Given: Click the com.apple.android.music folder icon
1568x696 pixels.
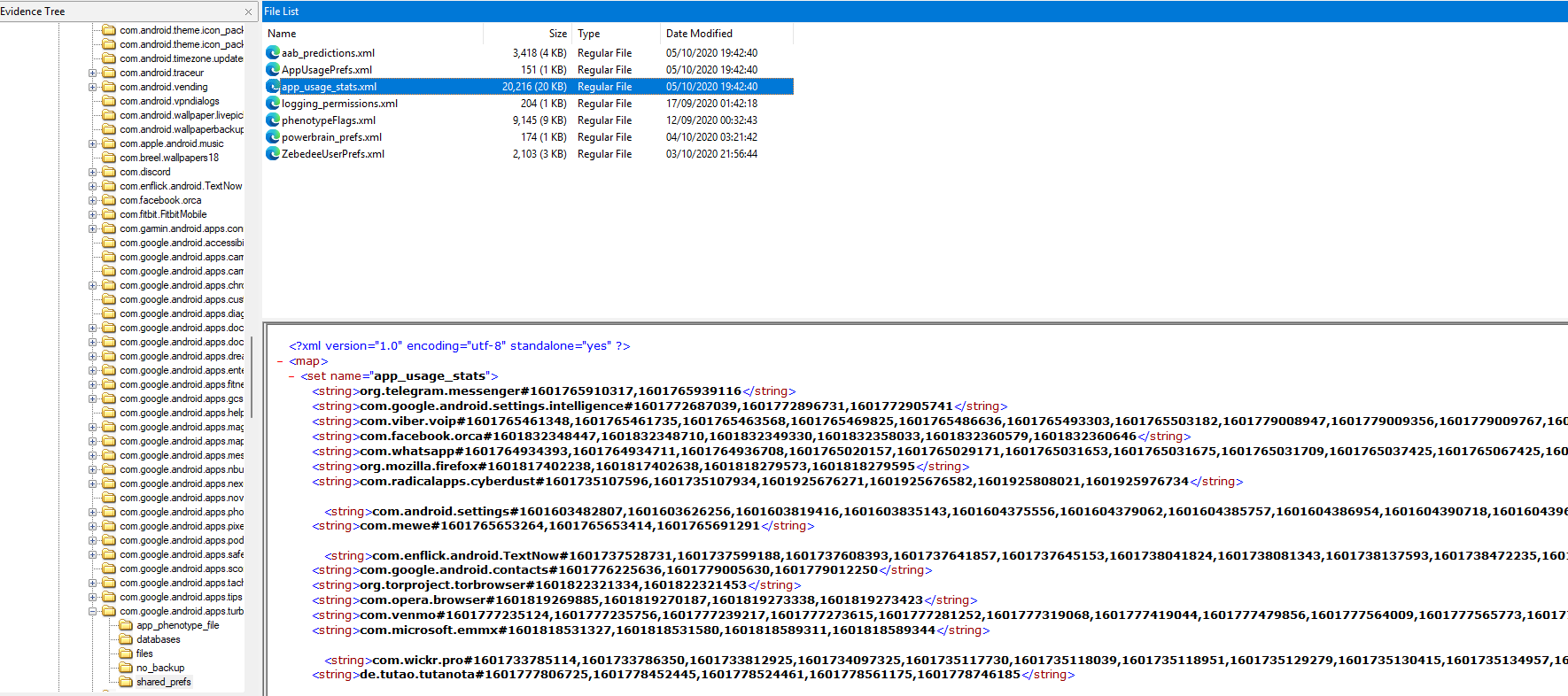Looking at the screenshot, I should pos(109,143).
